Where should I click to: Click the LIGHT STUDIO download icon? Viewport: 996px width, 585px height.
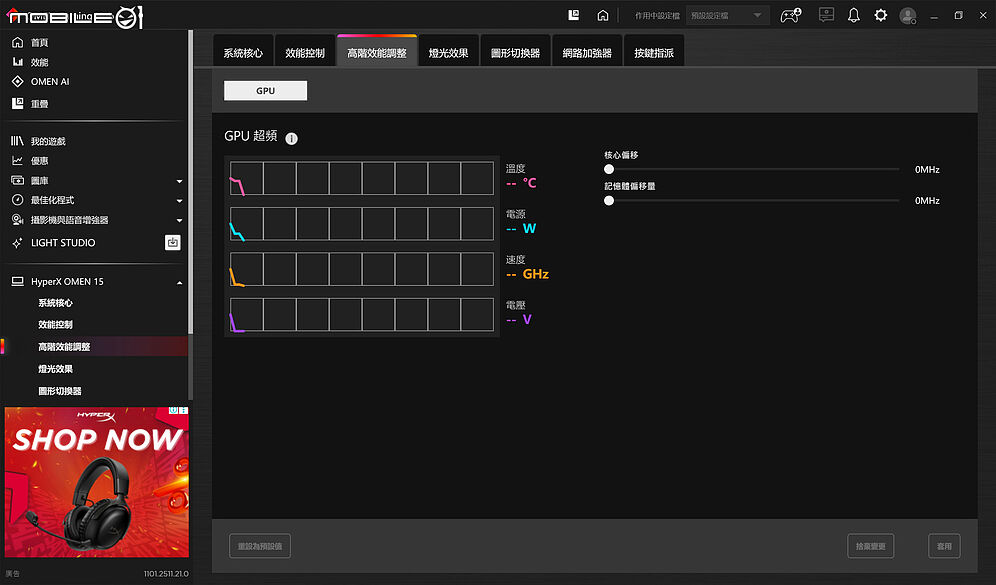(x=173, y=243)
